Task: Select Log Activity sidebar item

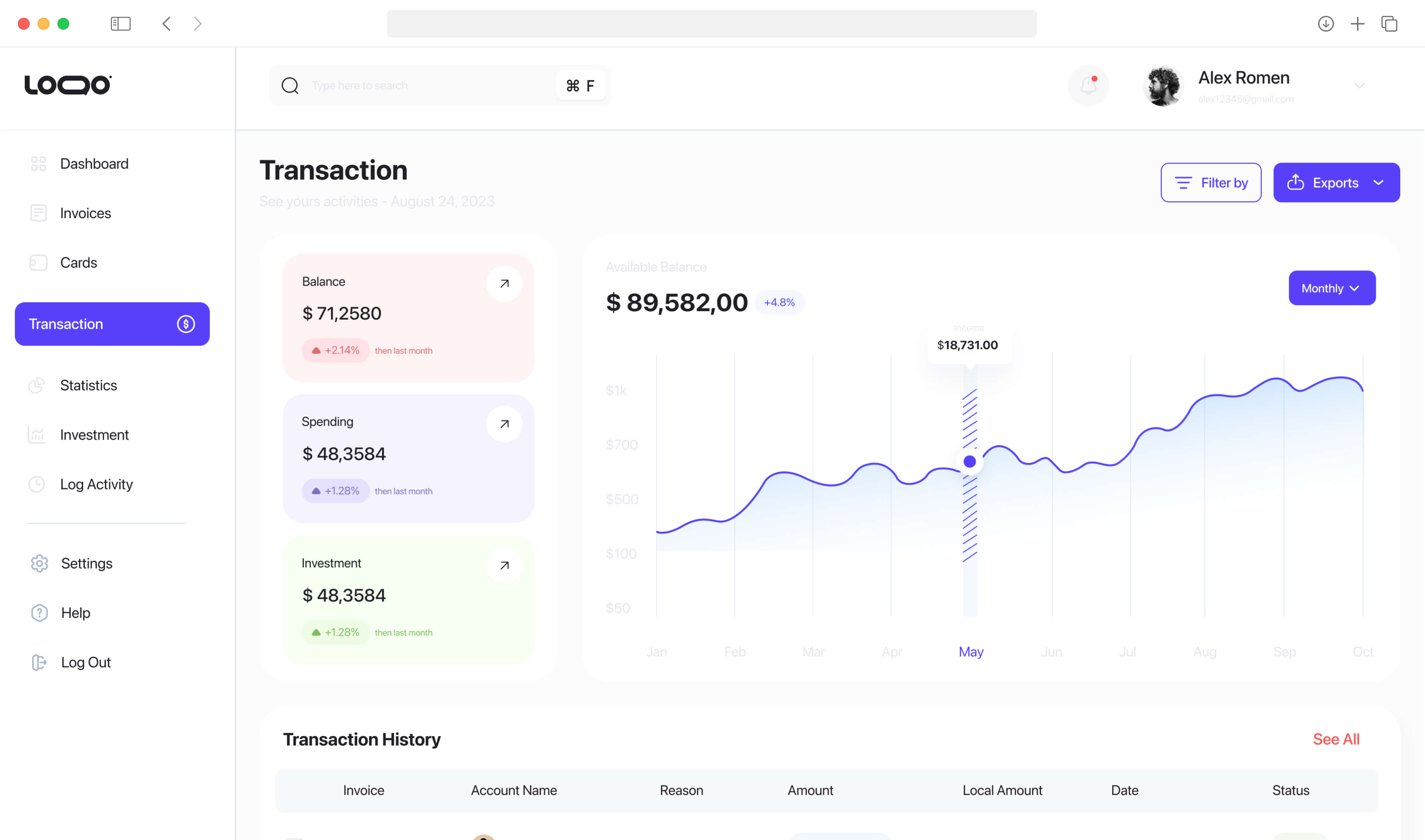Action: pos(96,484)
